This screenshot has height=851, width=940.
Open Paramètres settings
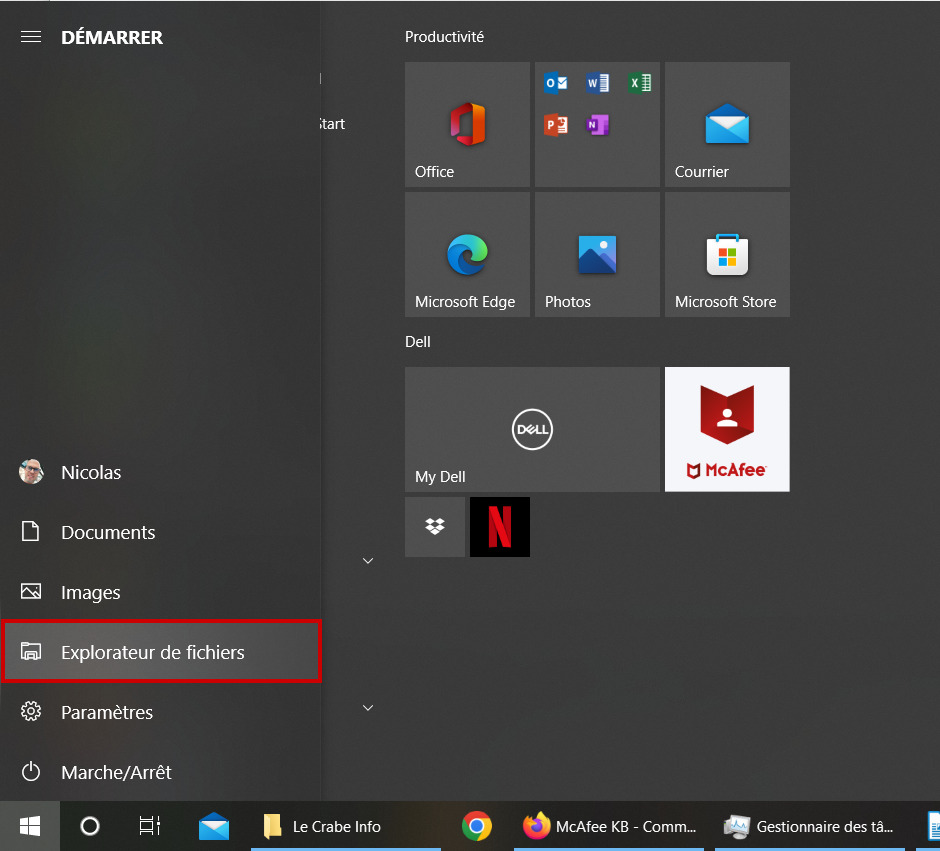(161, 712)
